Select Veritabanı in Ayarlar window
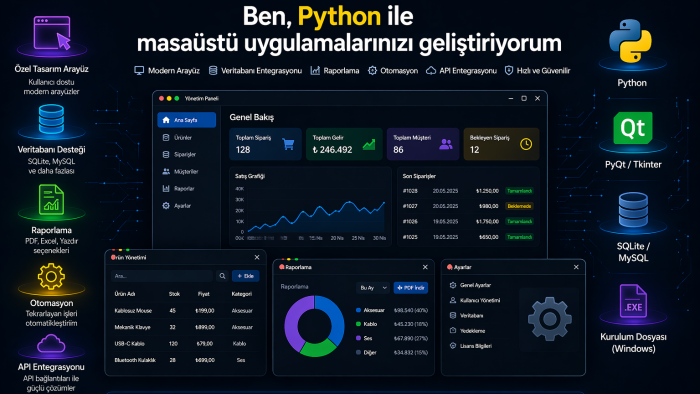This screenshot has height=394, width=700. (466, 315)
